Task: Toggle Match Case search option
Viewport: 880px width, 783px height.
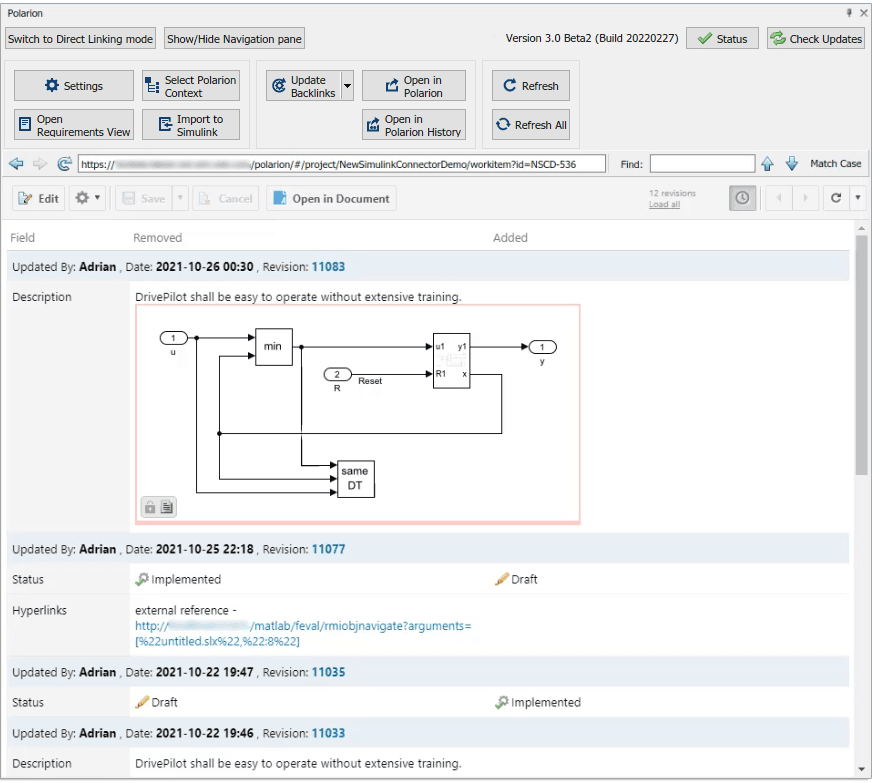Action: coord(835,164)
